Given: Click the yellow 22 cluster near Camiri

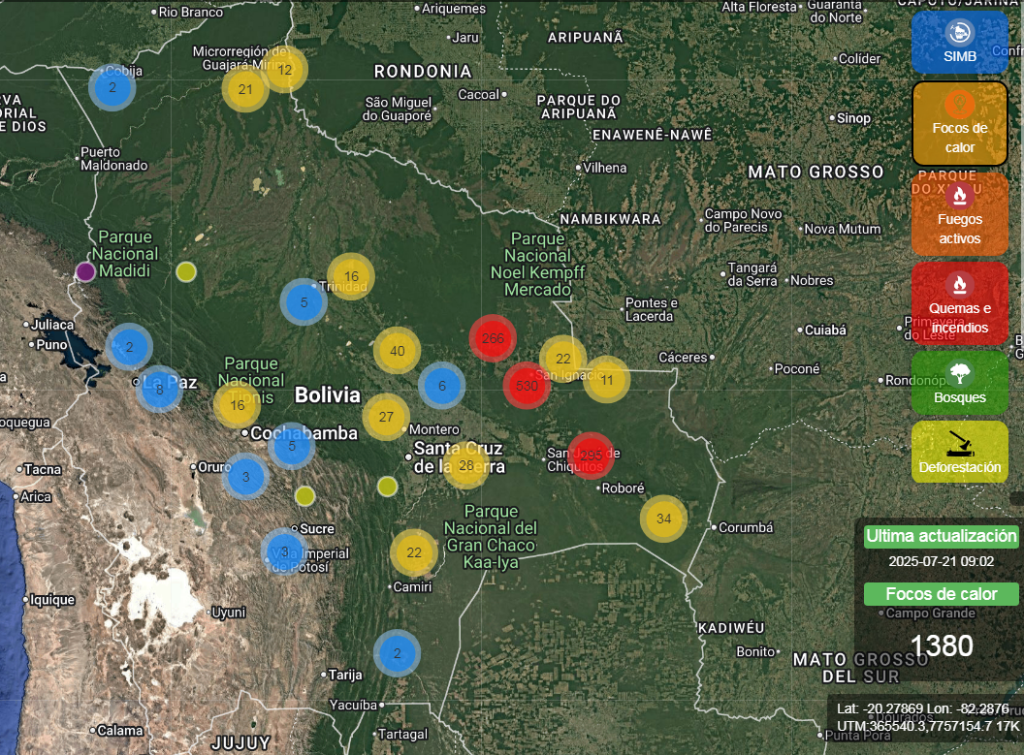Looking at the screenshot, I should [x=414, y=553].
